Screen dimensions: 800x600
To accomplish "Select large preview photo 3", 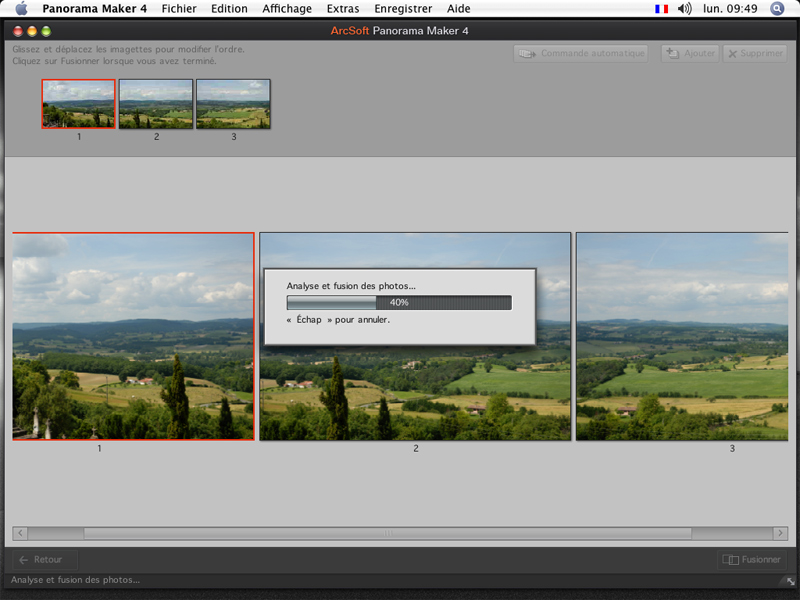I will tap(682, 336).
